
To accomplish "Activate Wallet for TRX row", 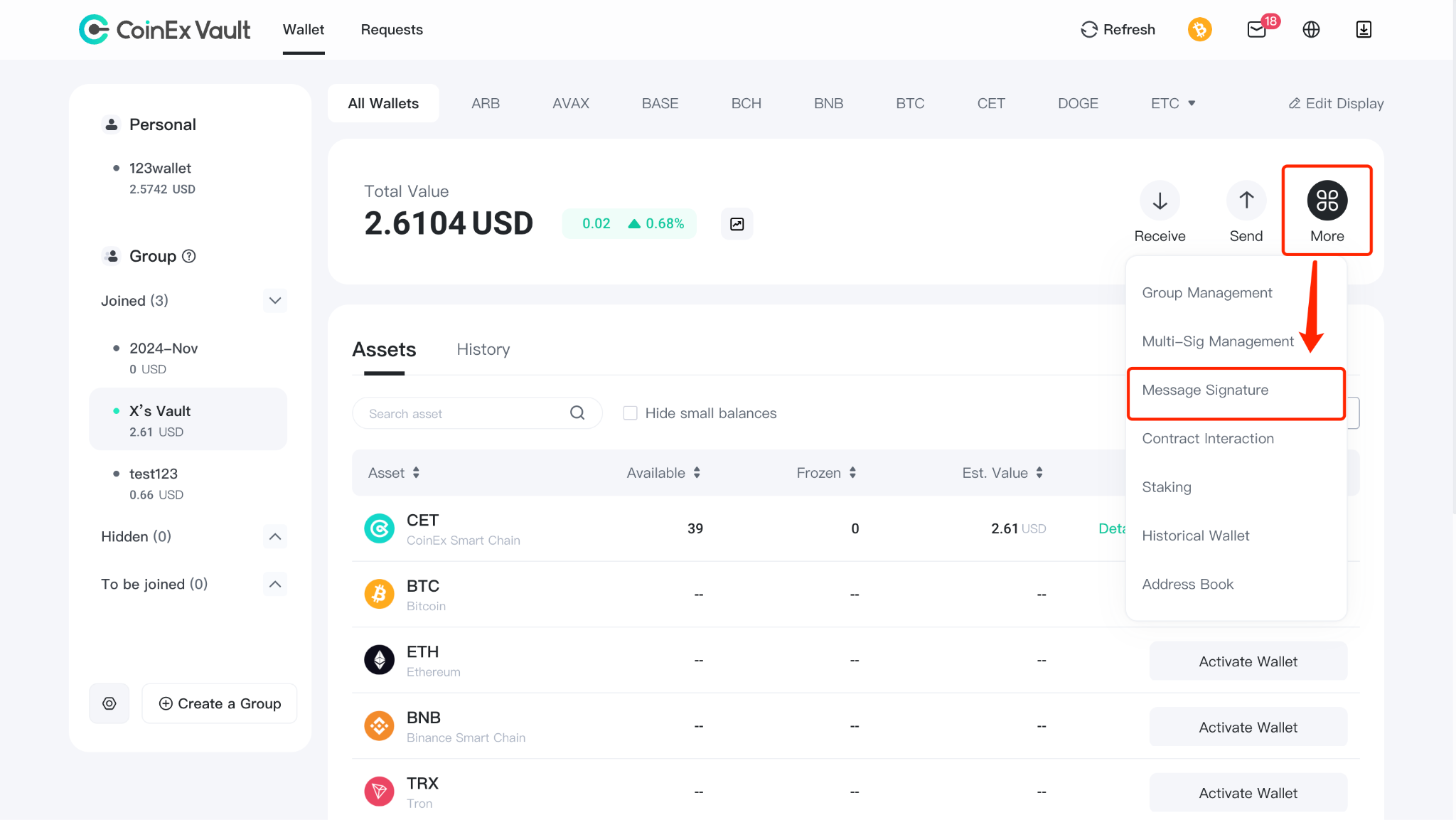I will coord(1248,793).
